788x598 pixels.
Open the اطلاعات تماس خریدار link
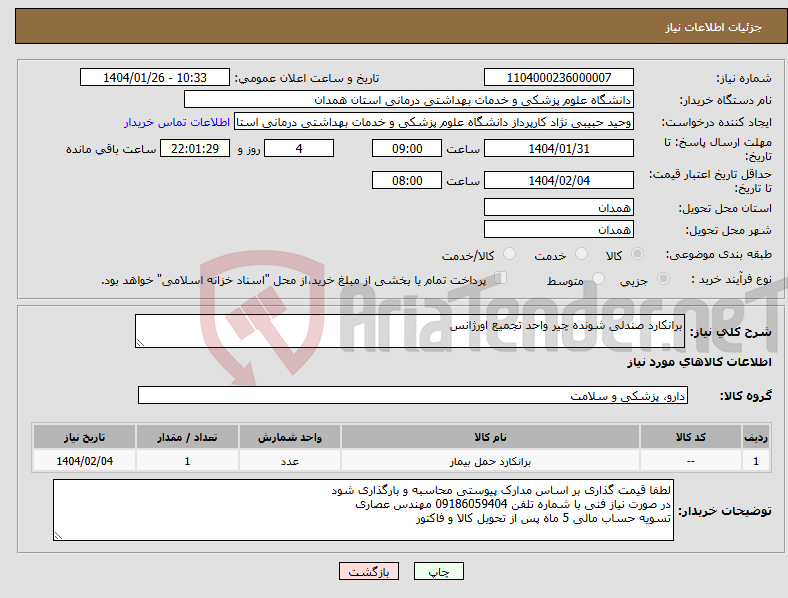coord(177,122)
